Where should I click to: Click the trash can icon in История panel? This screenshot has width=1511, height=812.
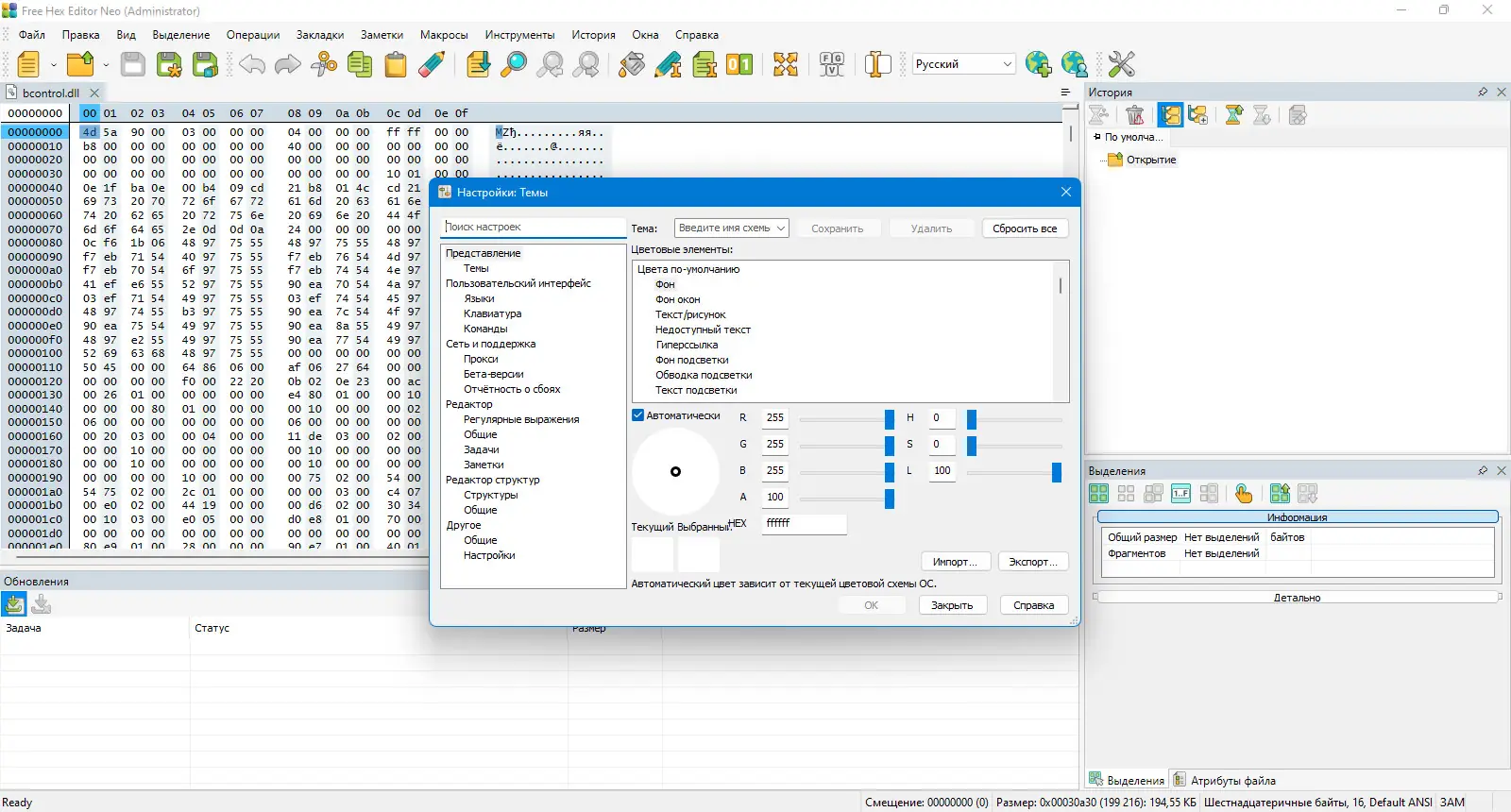point(1135,115)
